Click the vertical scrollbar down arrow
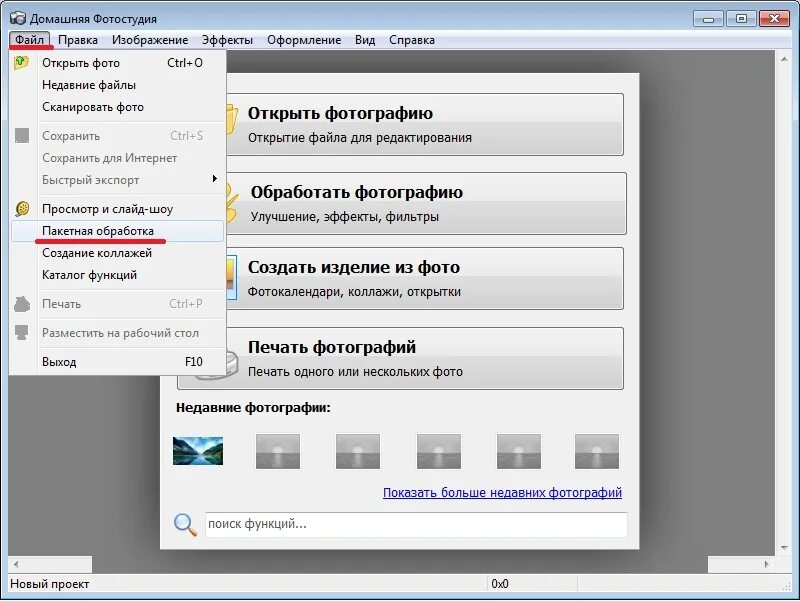Image resolution: width=800 pixels, height=601 pixels. coord(784,547)
